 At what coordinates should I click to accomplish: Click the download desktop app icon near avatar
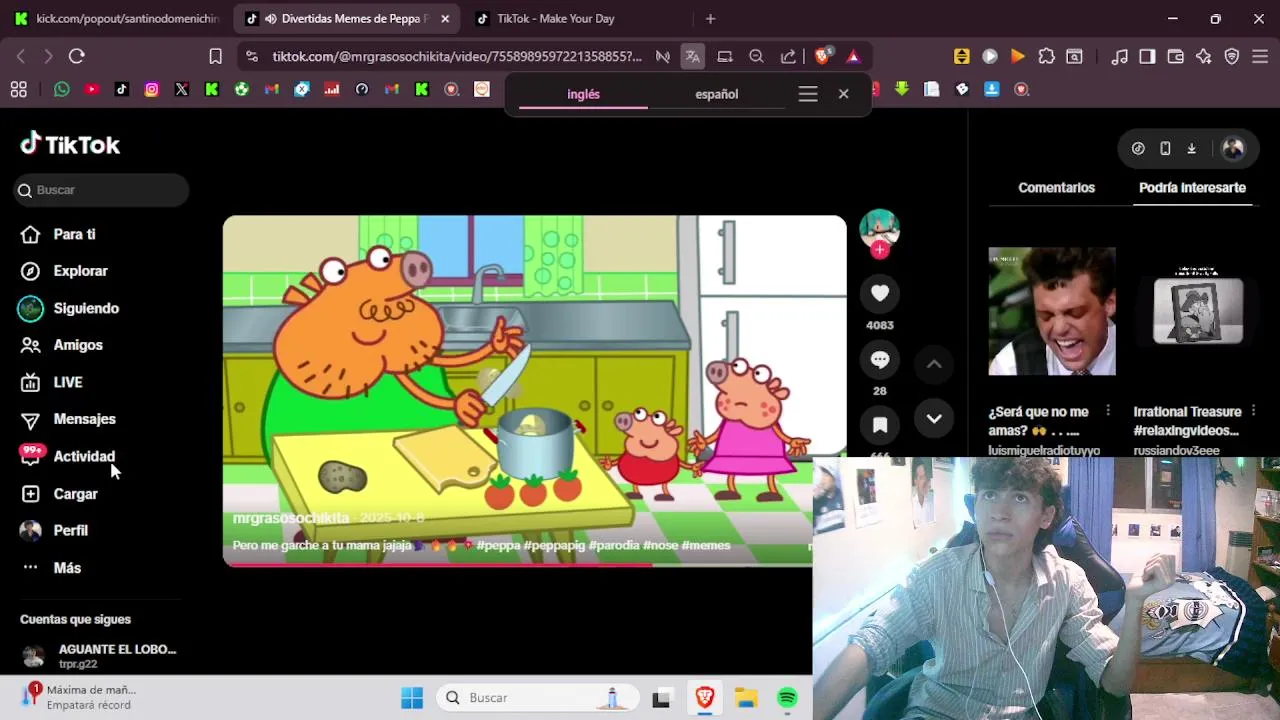click(1191, 148)
